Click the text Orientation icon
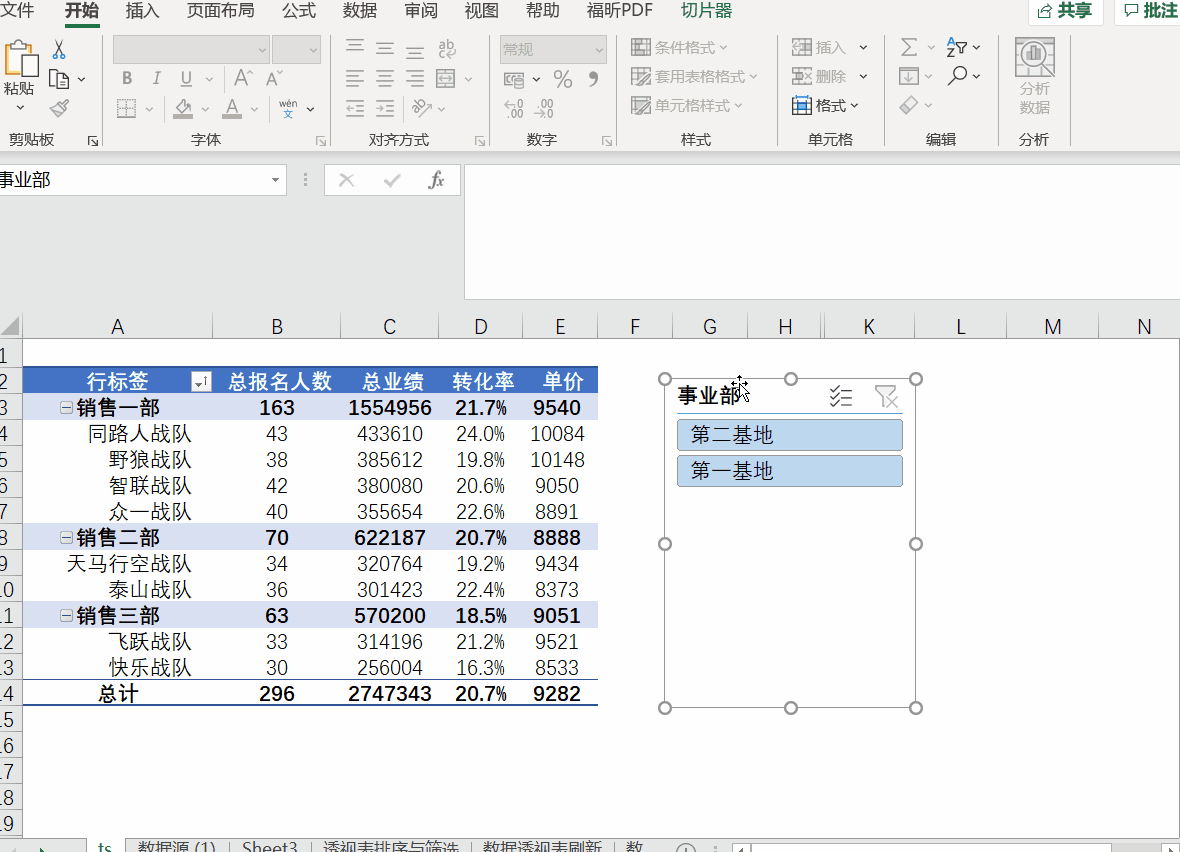1180x852 pixels. (421, 108)
